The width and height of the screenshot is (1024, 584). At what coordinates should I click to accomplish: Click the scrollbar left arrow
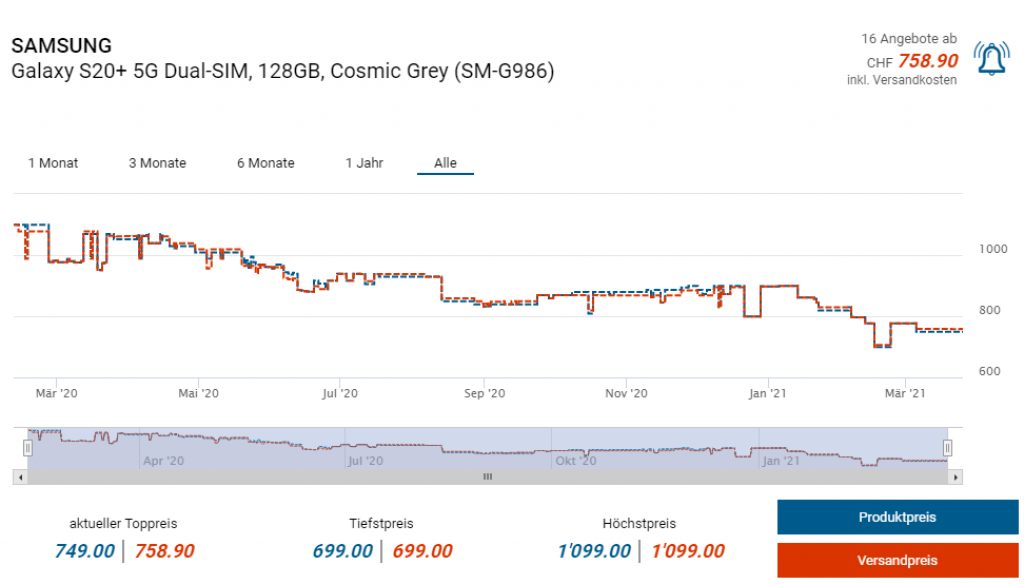(20, 477)
